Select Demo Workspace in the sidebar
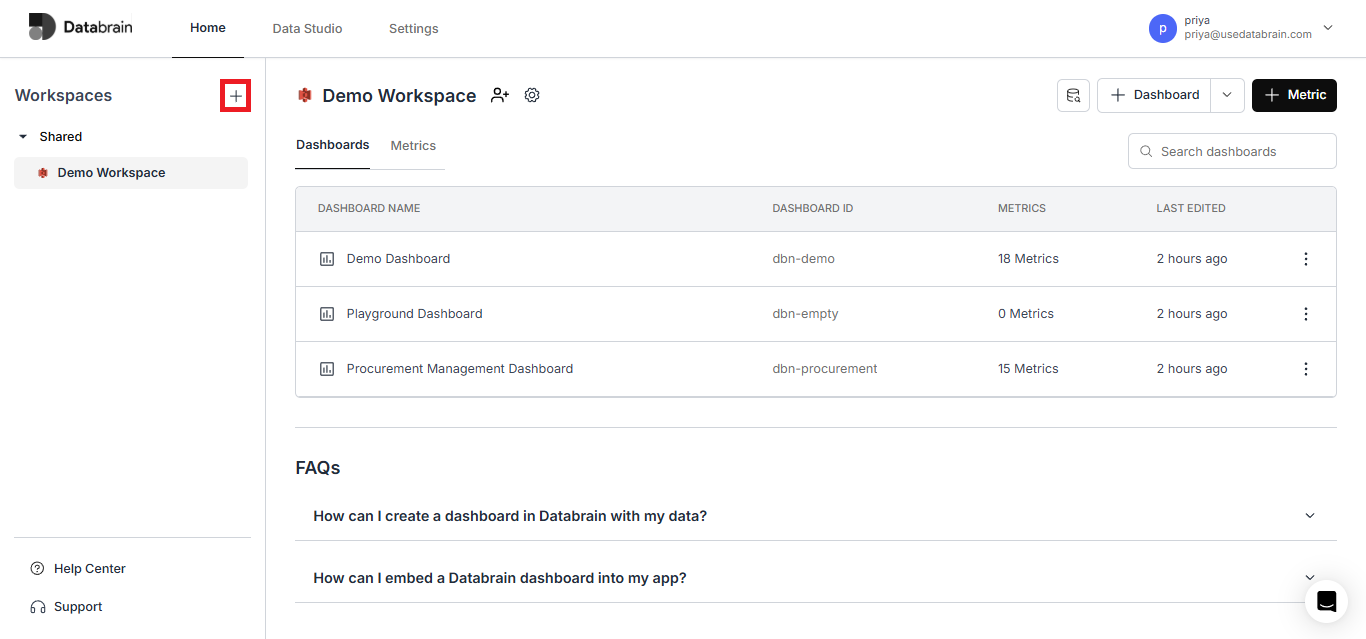The image size is (1366, 639). pyautogui.click(x=131, y=173)
